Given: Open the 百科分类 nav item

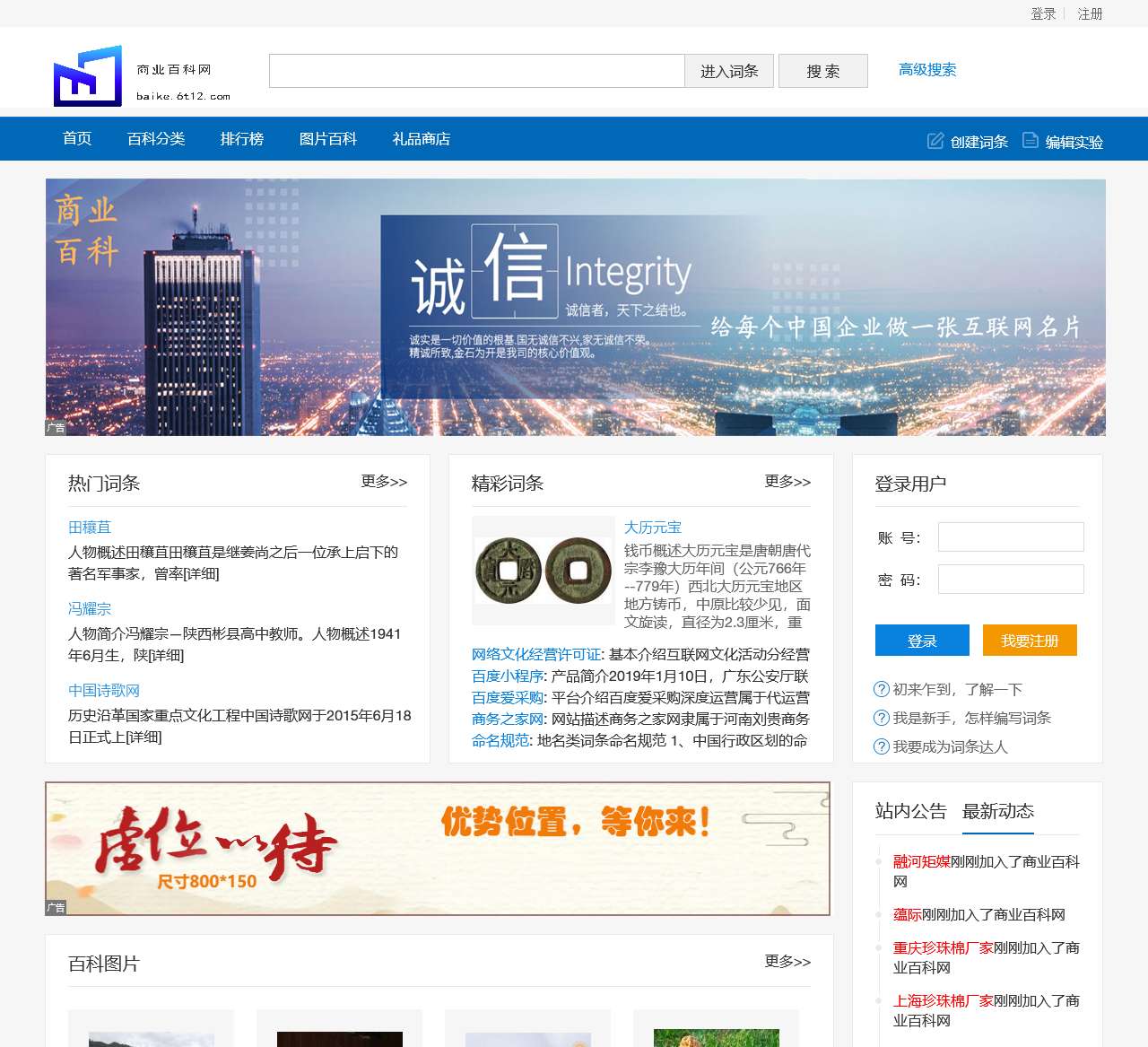Looking at the screenshot, I should click(156, 138).
